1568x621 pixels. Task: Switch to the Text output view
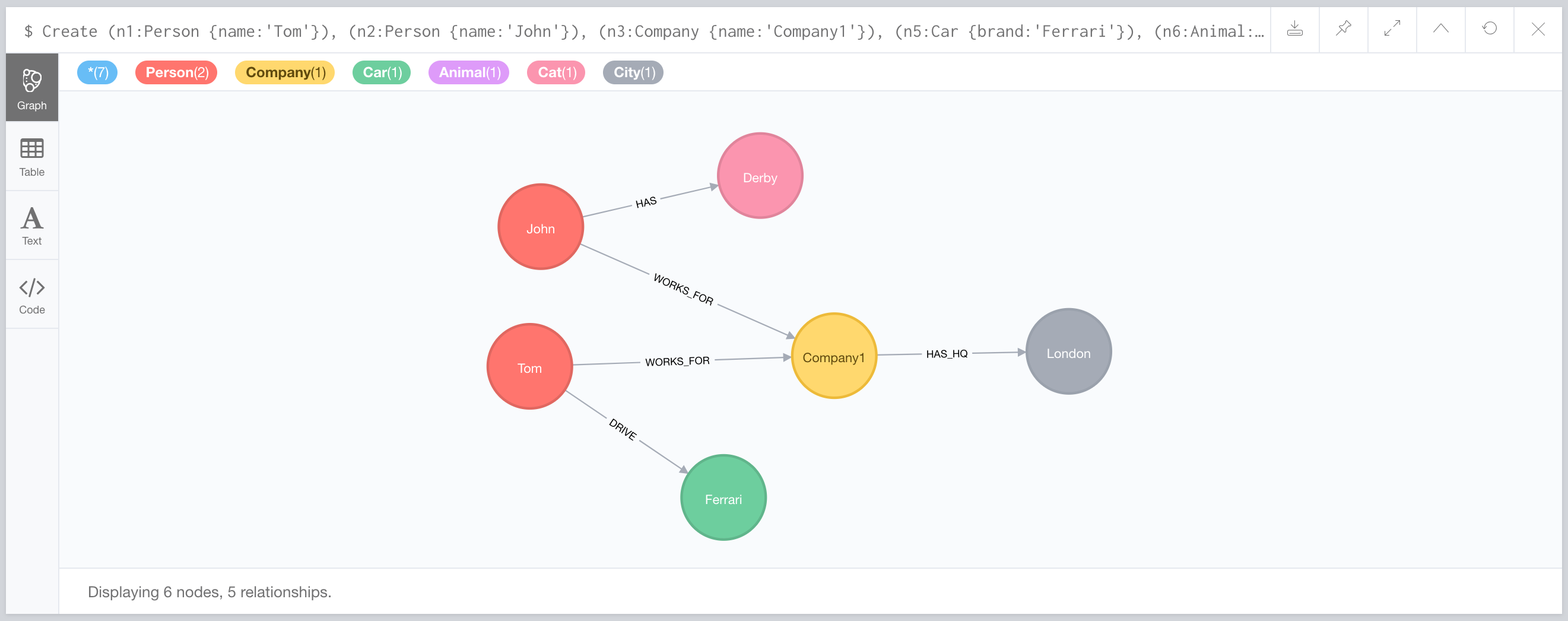tap(31, 225)
